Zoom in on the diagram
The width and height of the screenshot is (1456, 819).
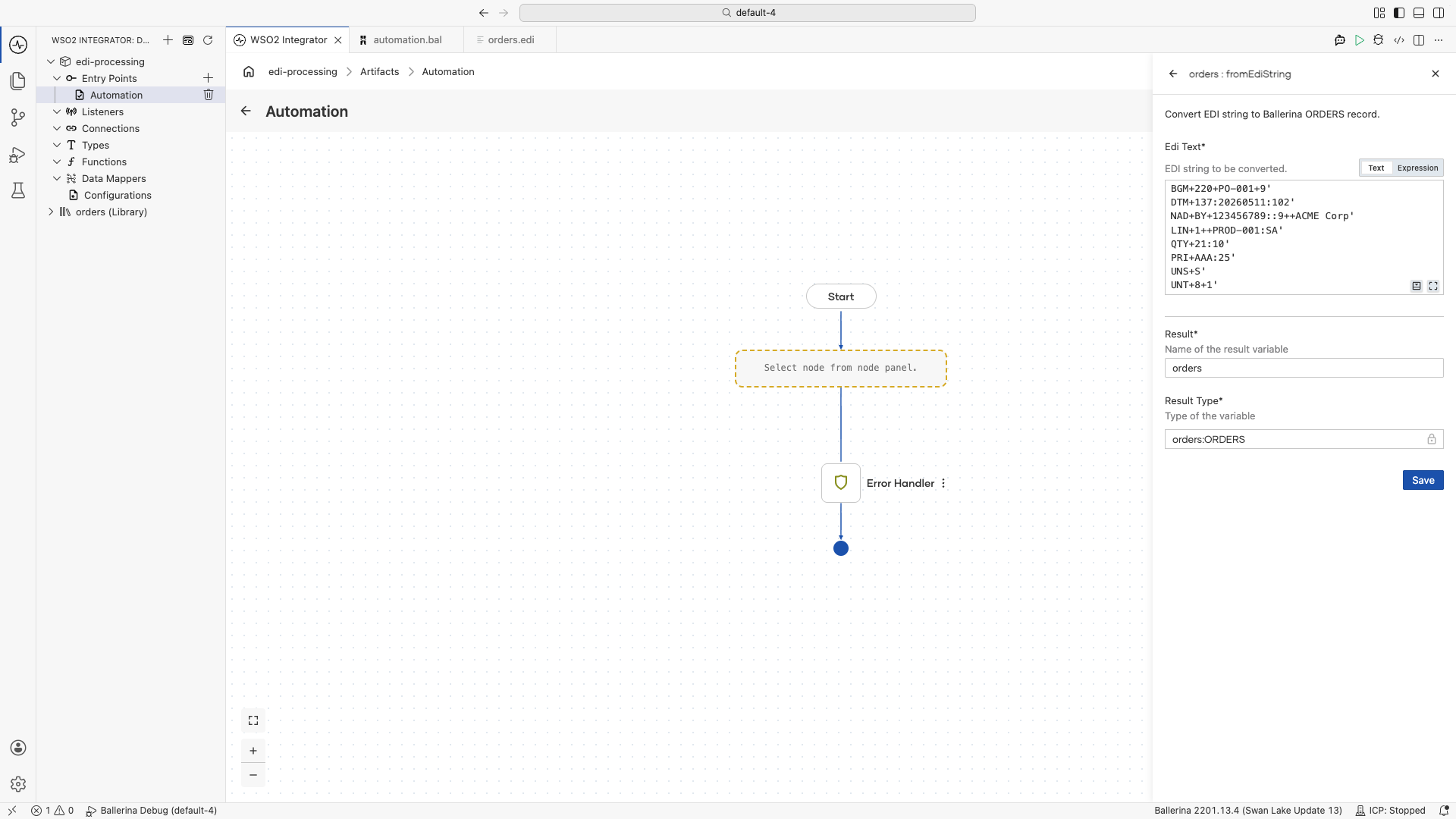pyautogui.click(x=253, y=751)
